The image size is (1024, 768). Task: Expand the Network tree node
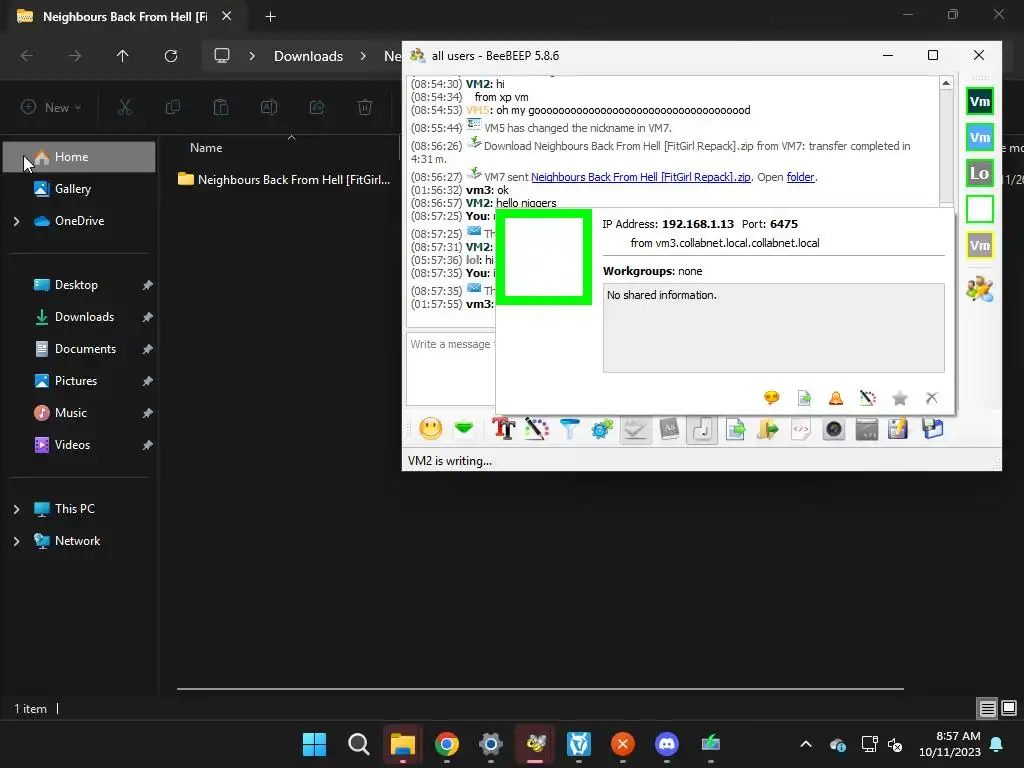point(16,541)
